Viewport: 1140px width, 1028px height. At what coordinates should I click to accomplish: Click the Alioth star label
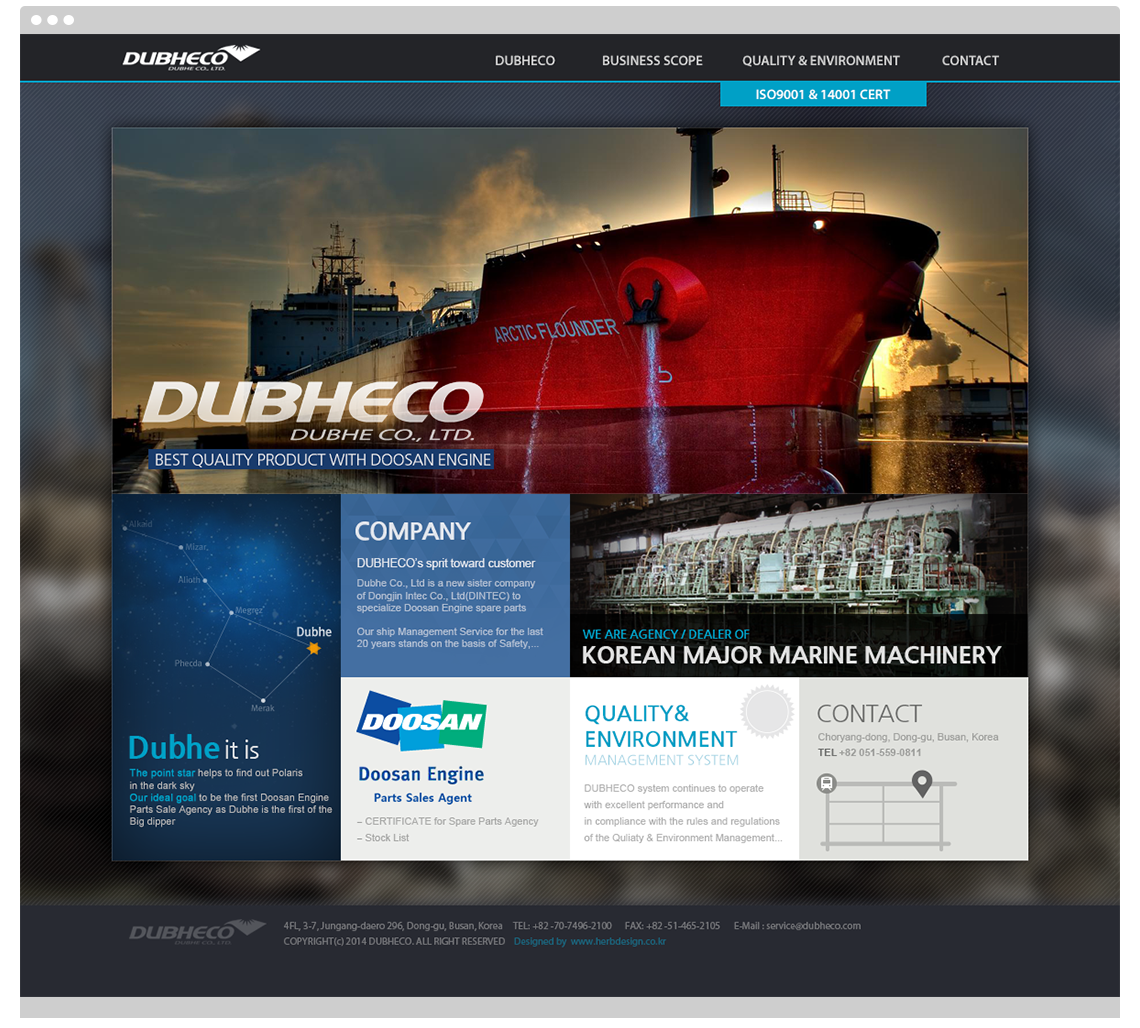189,579
